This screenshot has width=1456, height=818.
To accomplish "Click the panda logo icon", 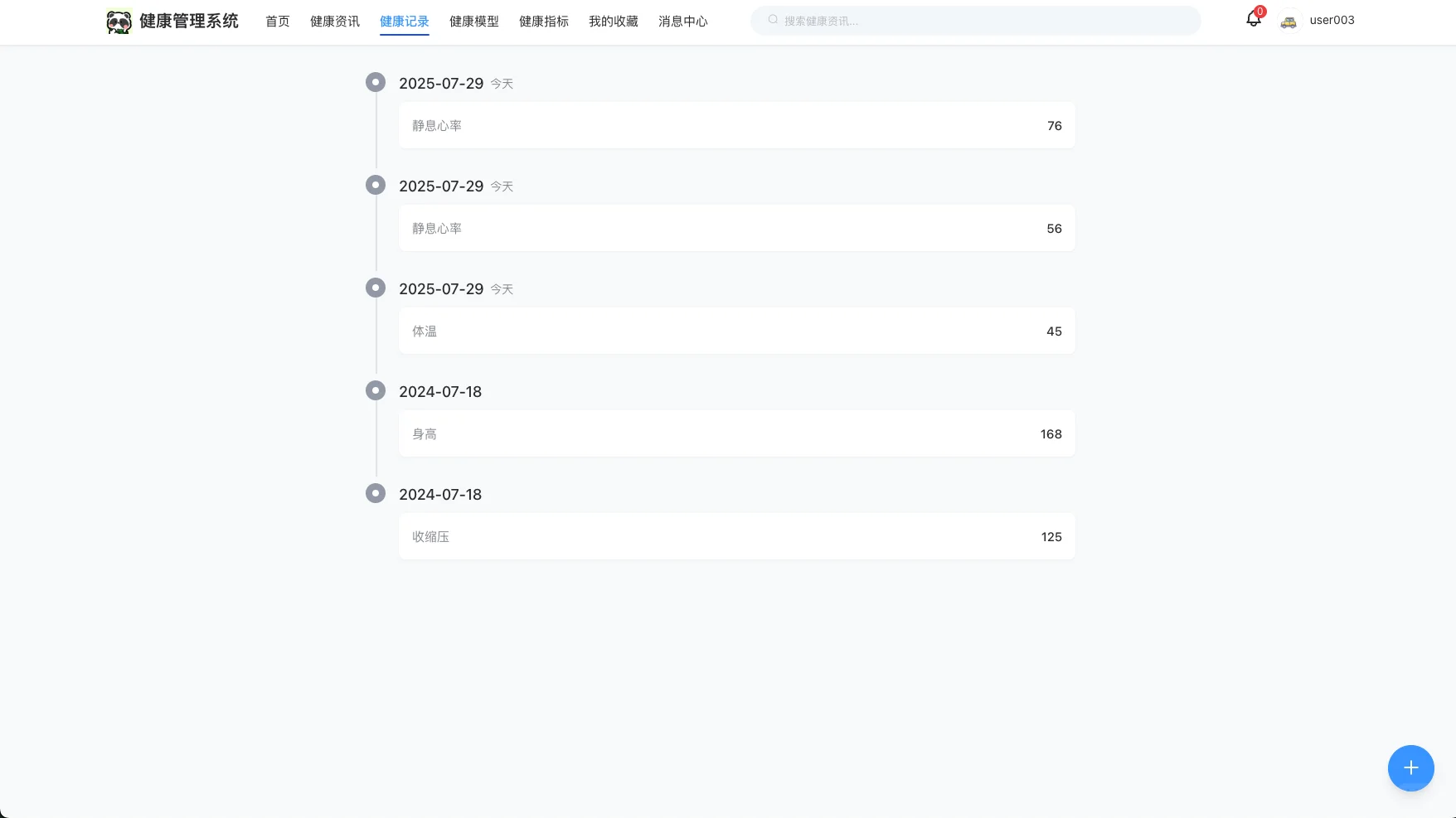I will point(119,21).
